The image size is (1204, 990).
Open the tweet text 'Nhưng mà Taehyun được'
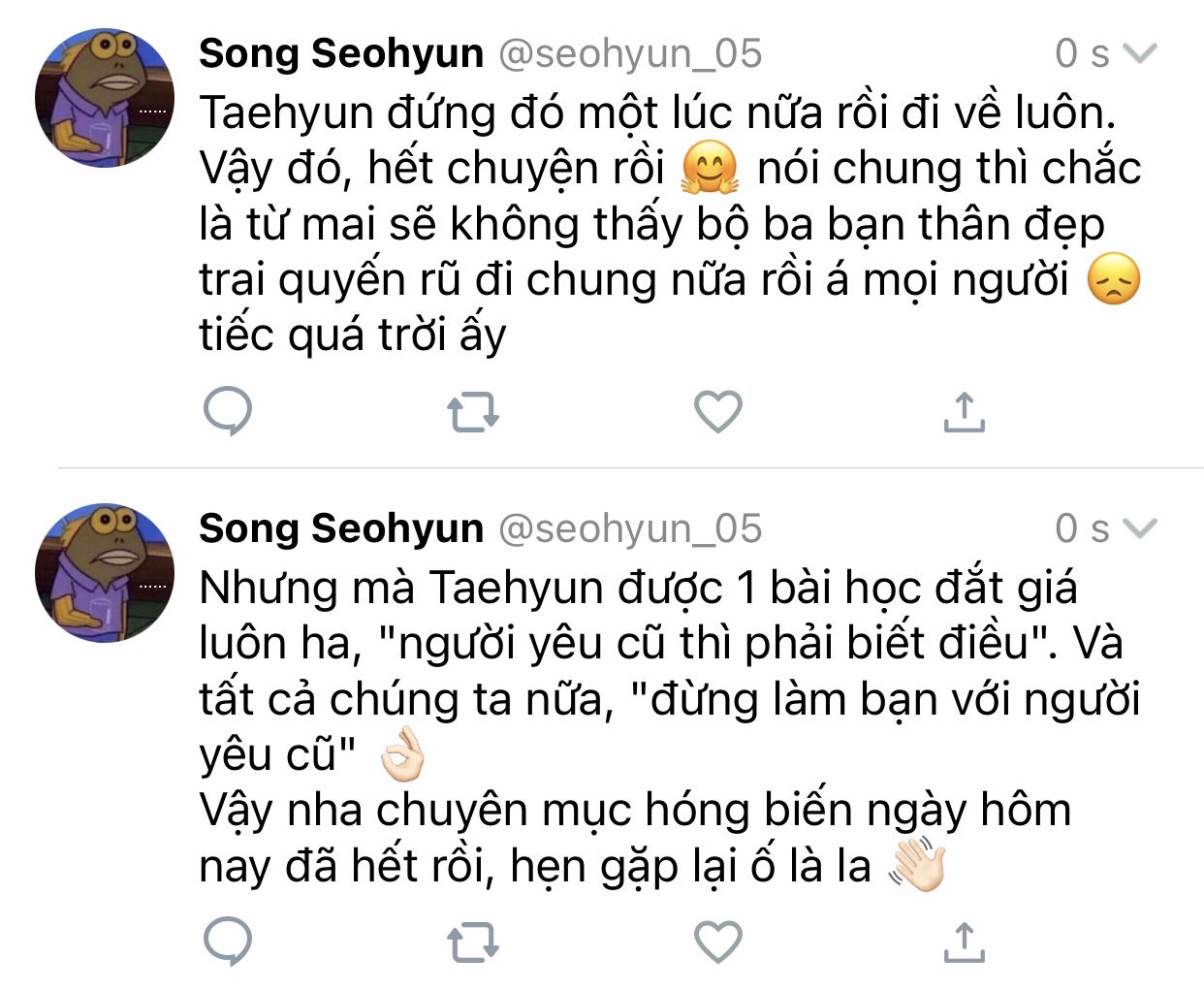pos(659,698)
